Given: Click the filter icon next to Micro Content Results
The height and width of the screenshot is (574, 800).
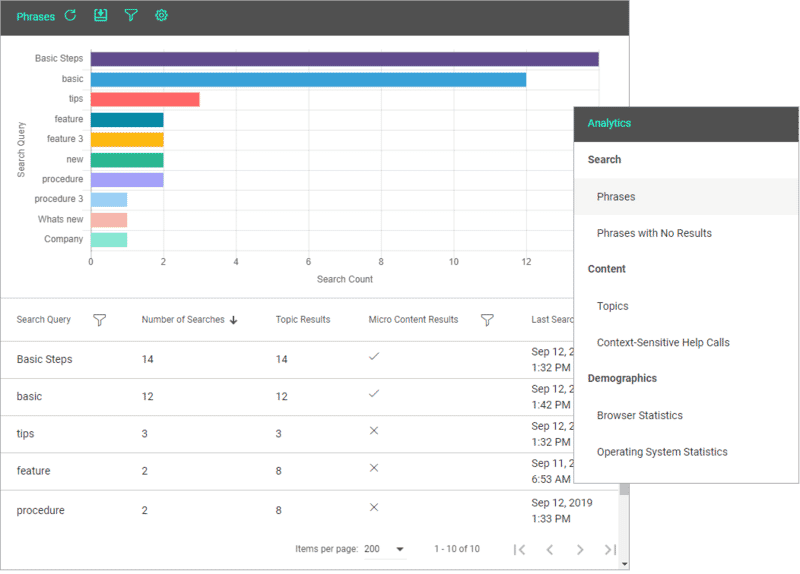Looking at the screenshot, I should (x=487, y=320).
